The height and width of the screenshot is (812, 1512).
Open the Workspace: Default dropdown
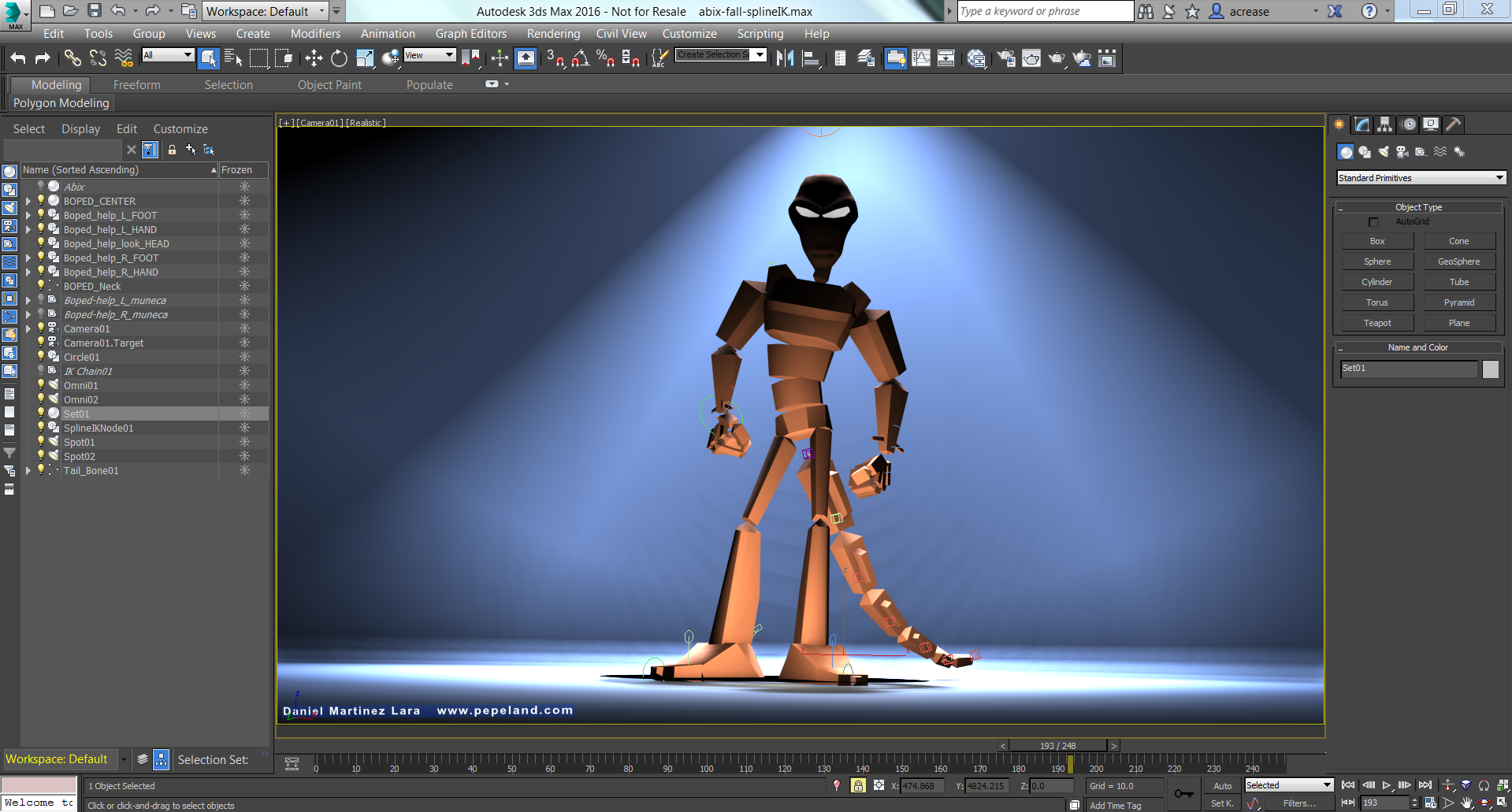coord(323,11)
